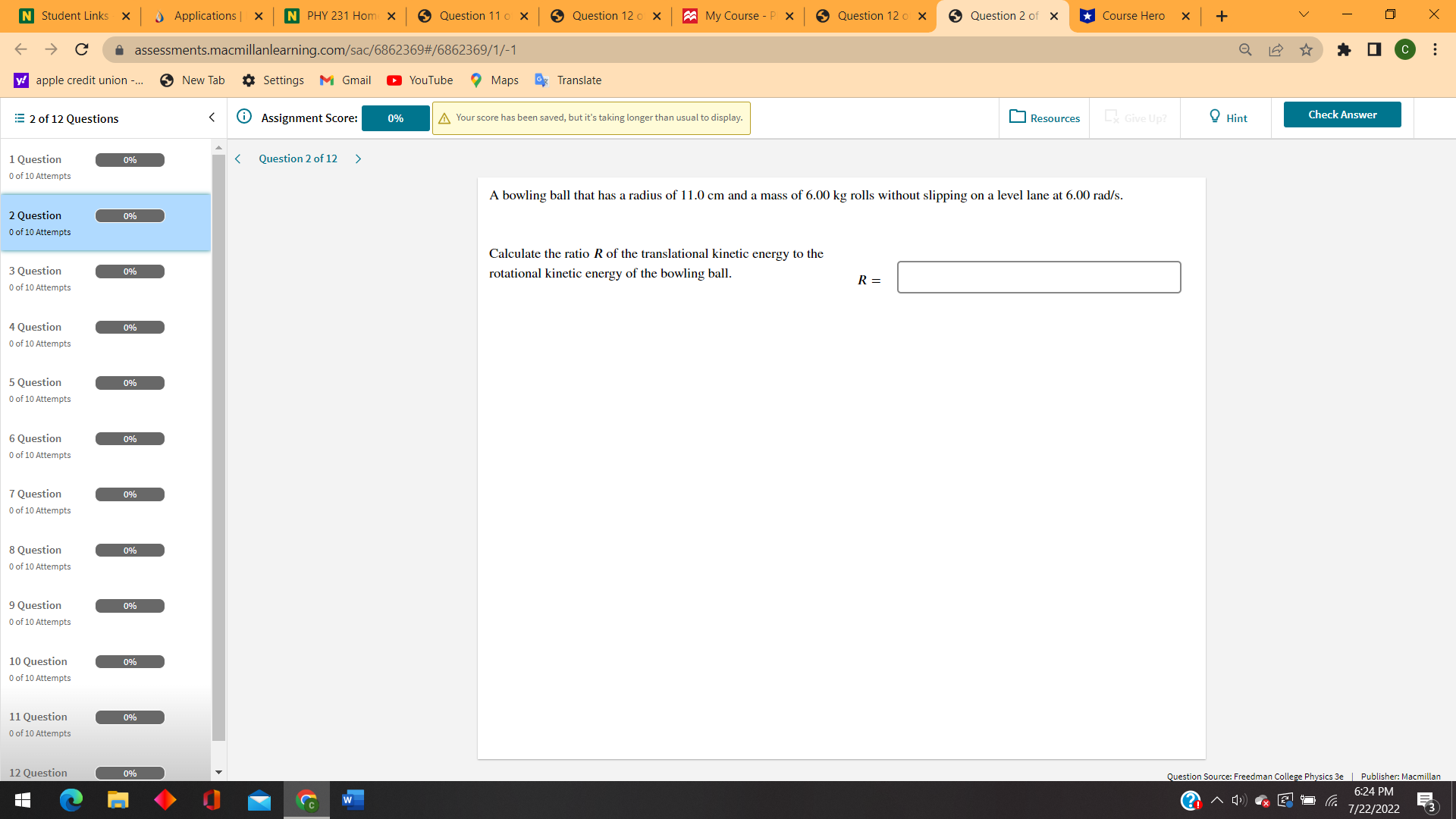Open the Resources panel
1456x819 pixels.
[x=1044, y=118]
